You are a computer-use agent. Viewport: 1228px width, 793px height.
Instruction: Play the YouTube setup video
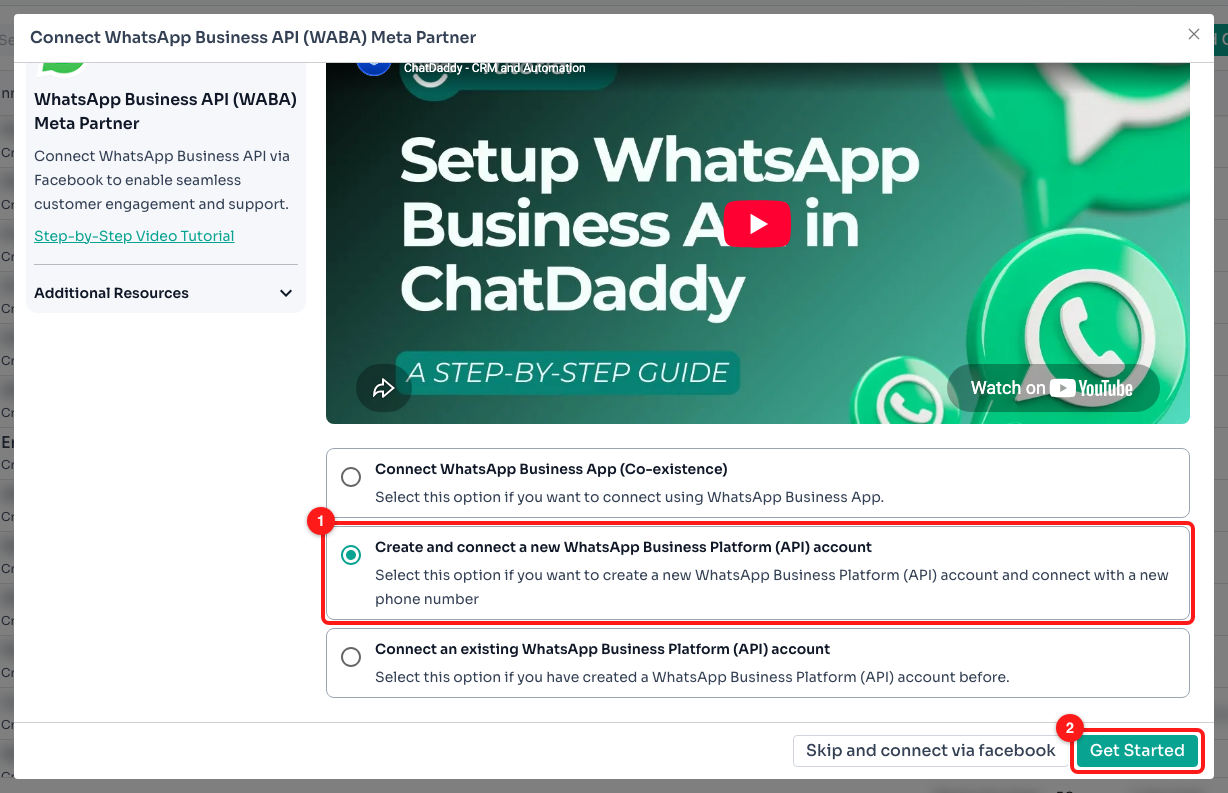(x=757, y=224)
